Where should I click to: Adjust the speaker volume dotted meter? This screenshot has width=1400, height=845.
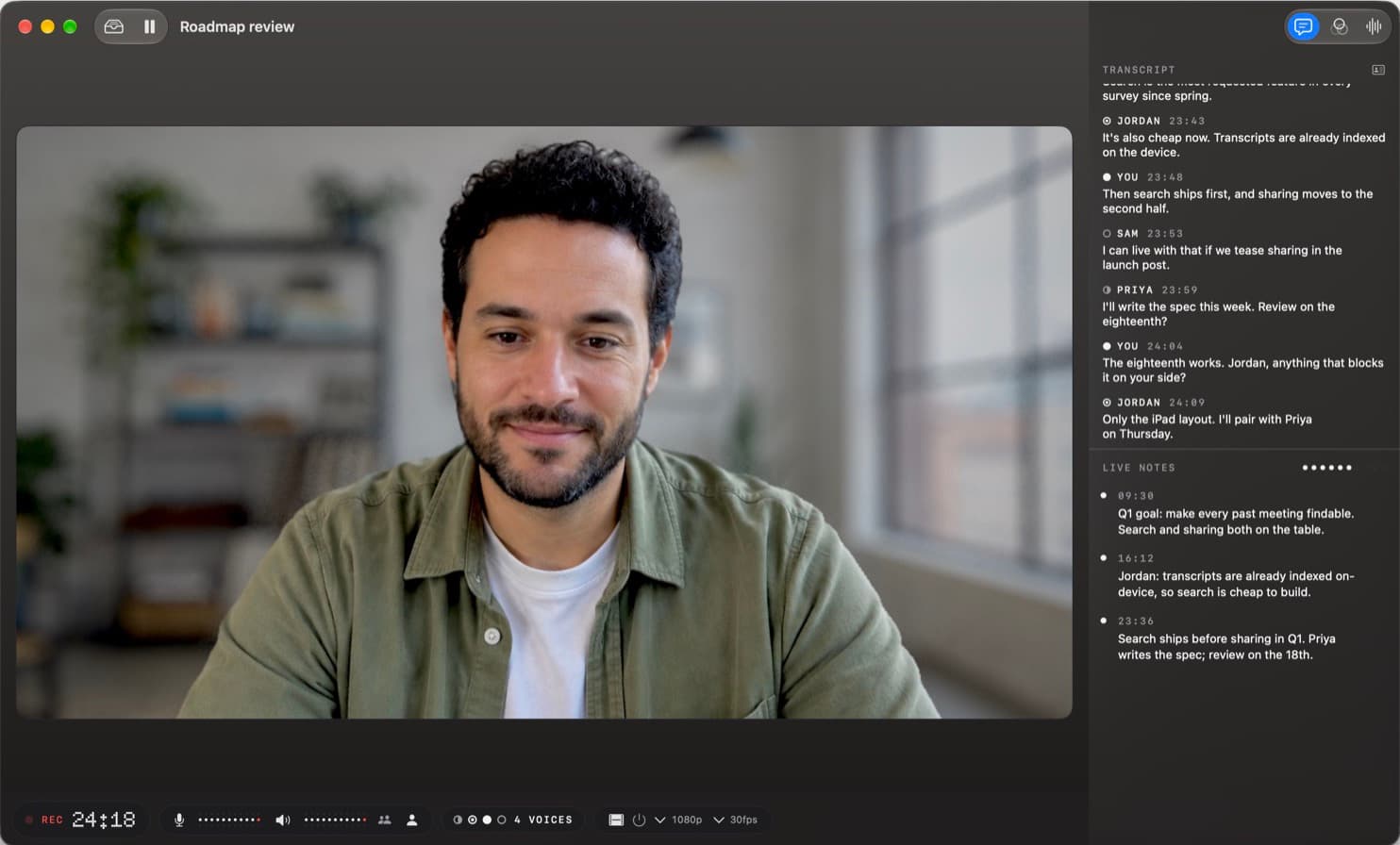(x=335, y=820)
